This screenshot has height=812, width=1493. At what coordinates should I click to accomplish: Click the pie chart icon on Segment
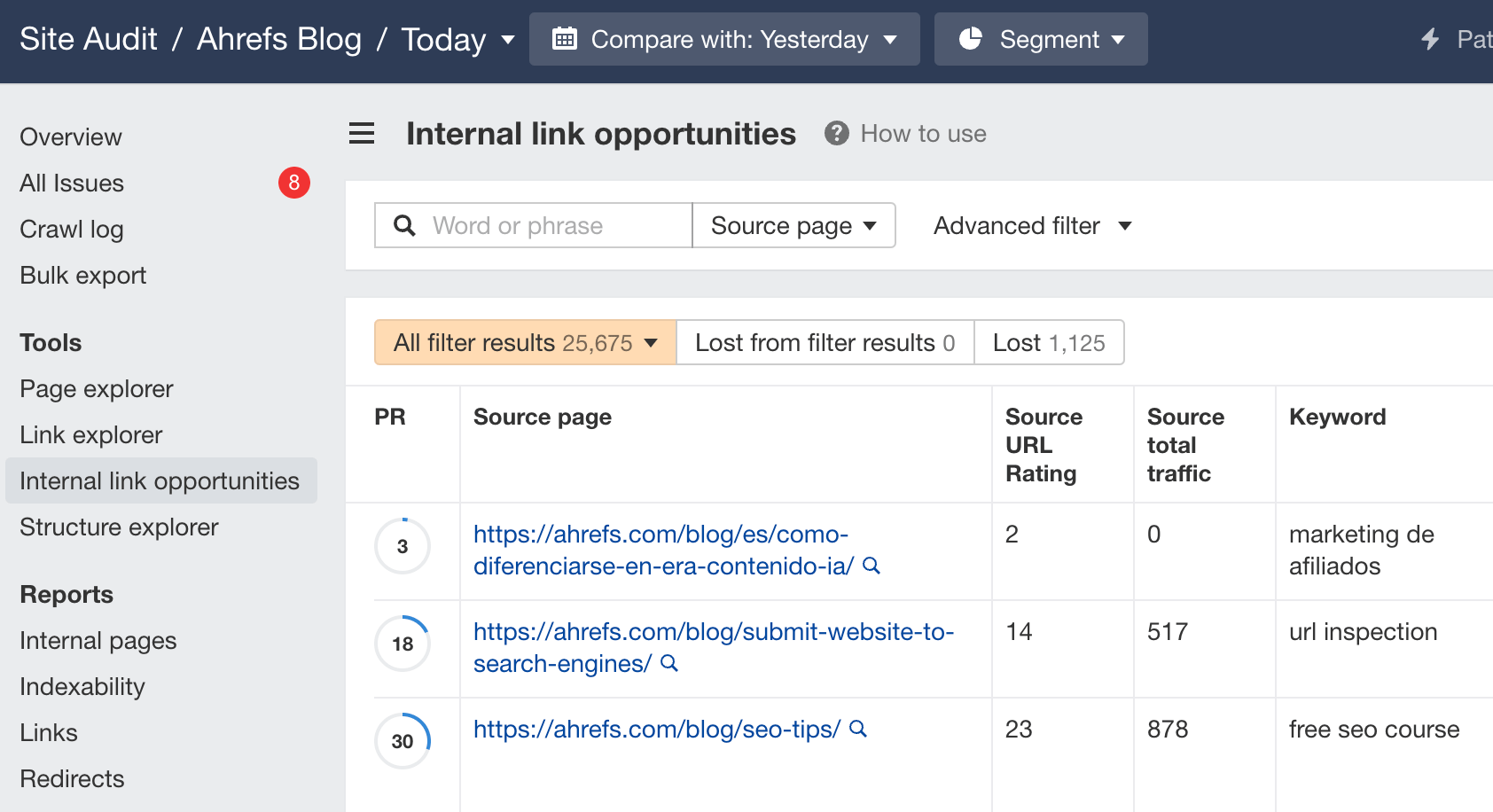(x=973, y=39)
